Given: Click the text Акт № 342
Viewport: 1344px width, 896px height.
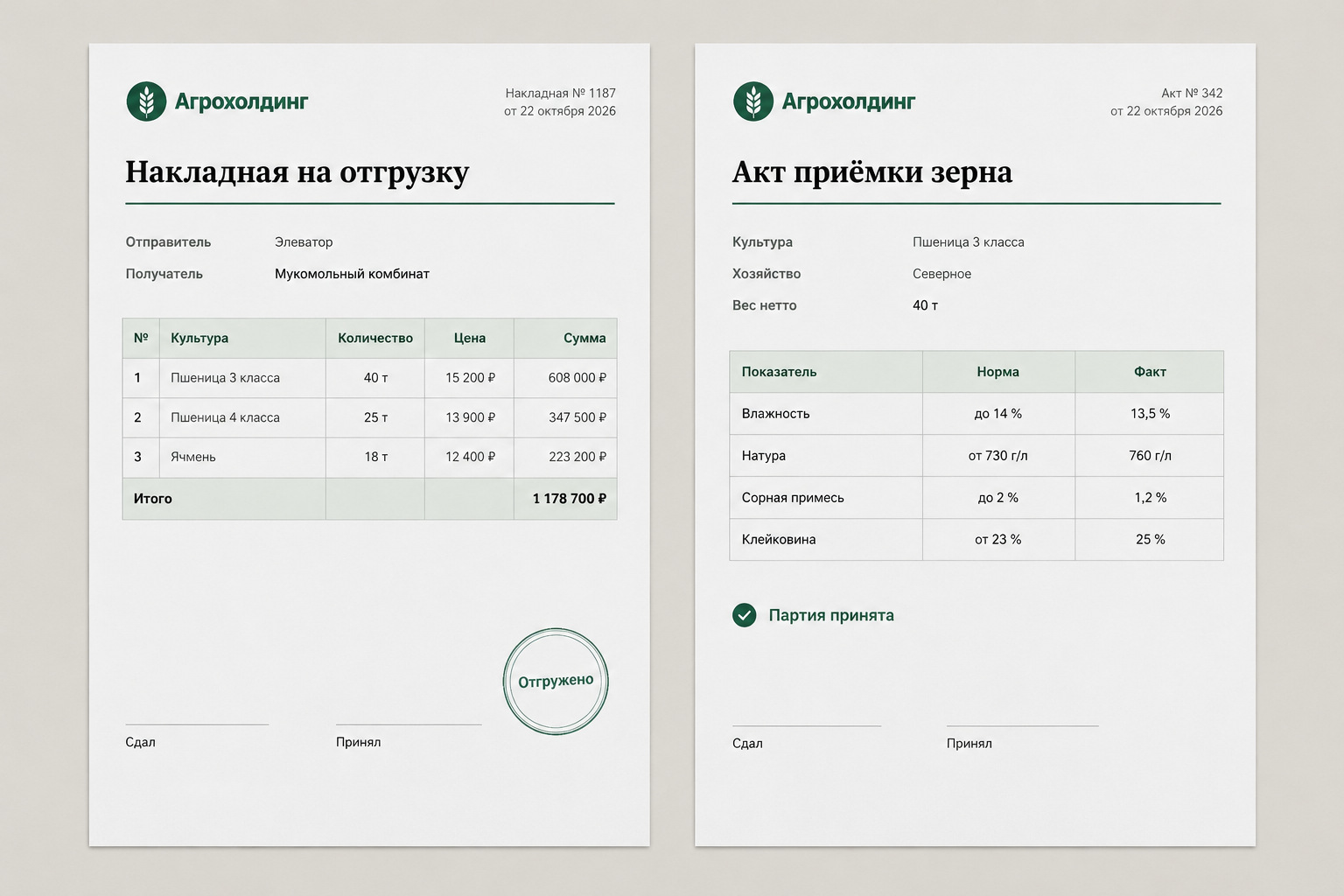Looking at the screenshot, I should pos(1192,93).
